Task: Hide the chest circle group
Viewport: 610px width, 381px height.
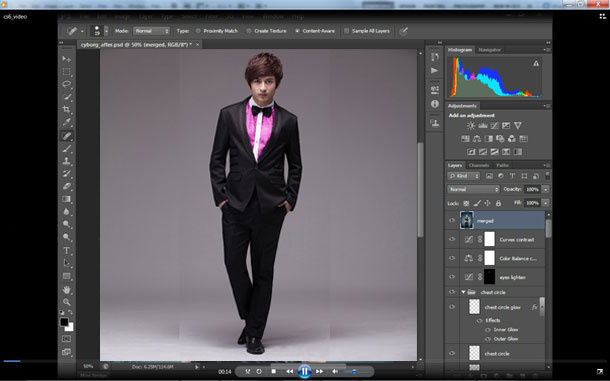Action: pos(452,292)
